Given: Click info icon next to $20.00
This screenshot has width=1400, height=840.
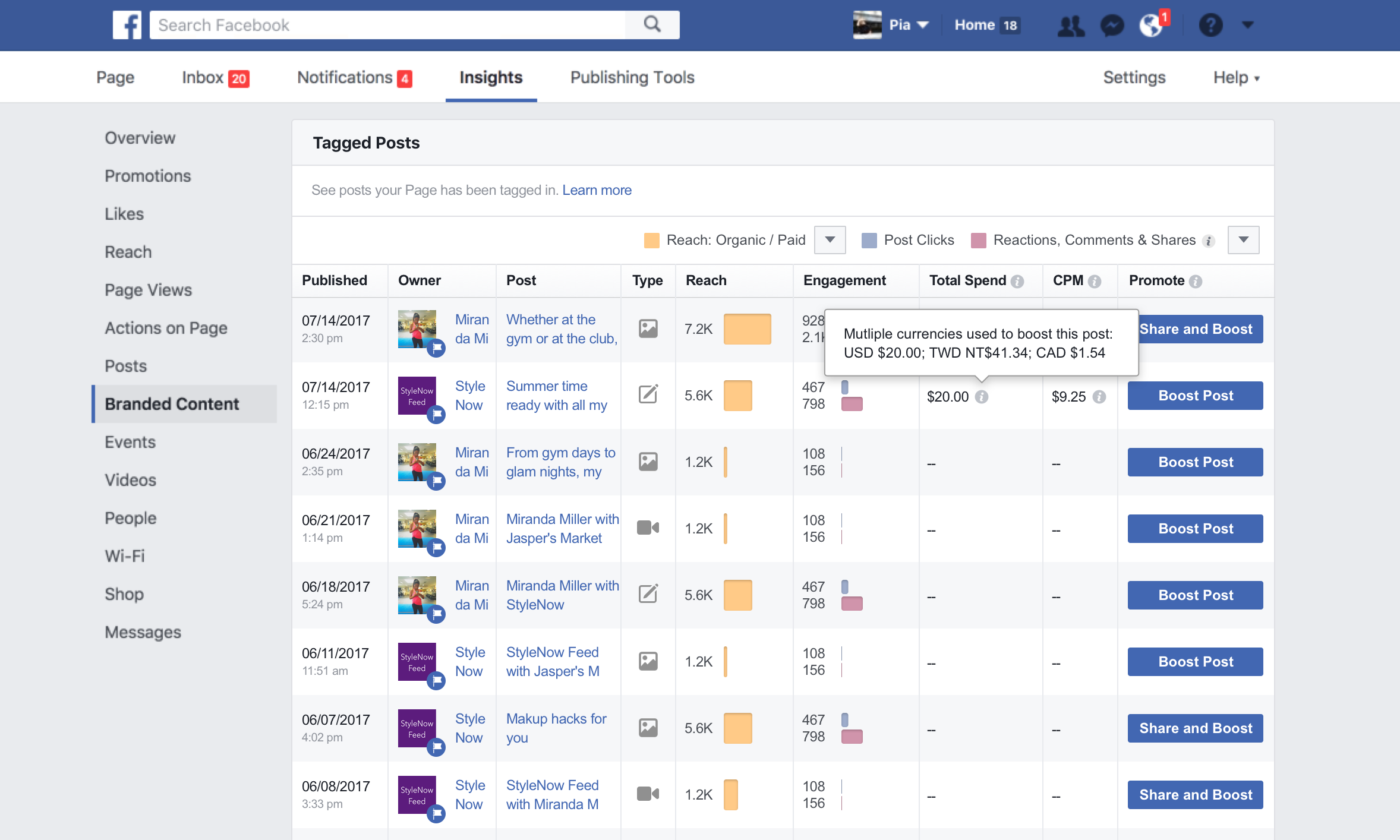Looking at the screenshot, I should pyautogui.click(x=982, y=396).
